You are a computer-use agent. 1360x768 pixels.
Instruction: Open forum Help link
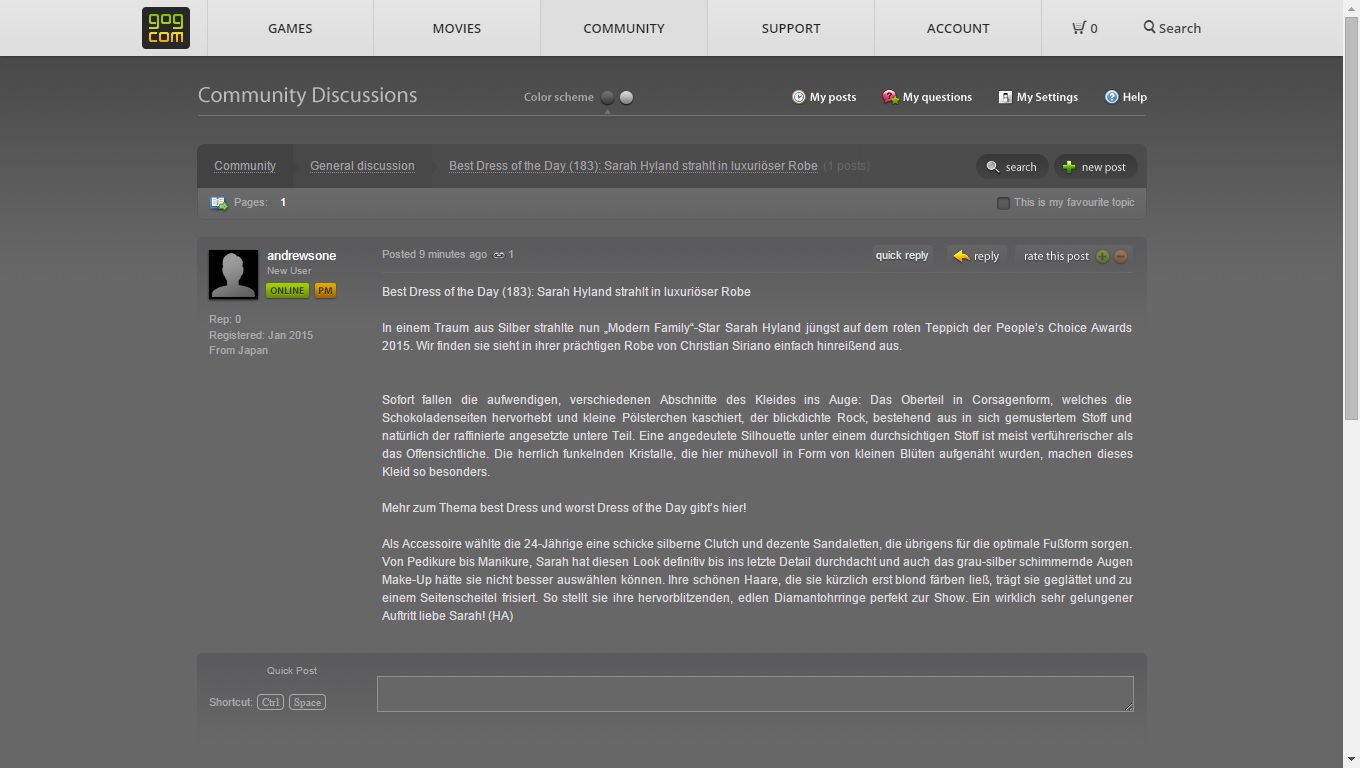1126,97
